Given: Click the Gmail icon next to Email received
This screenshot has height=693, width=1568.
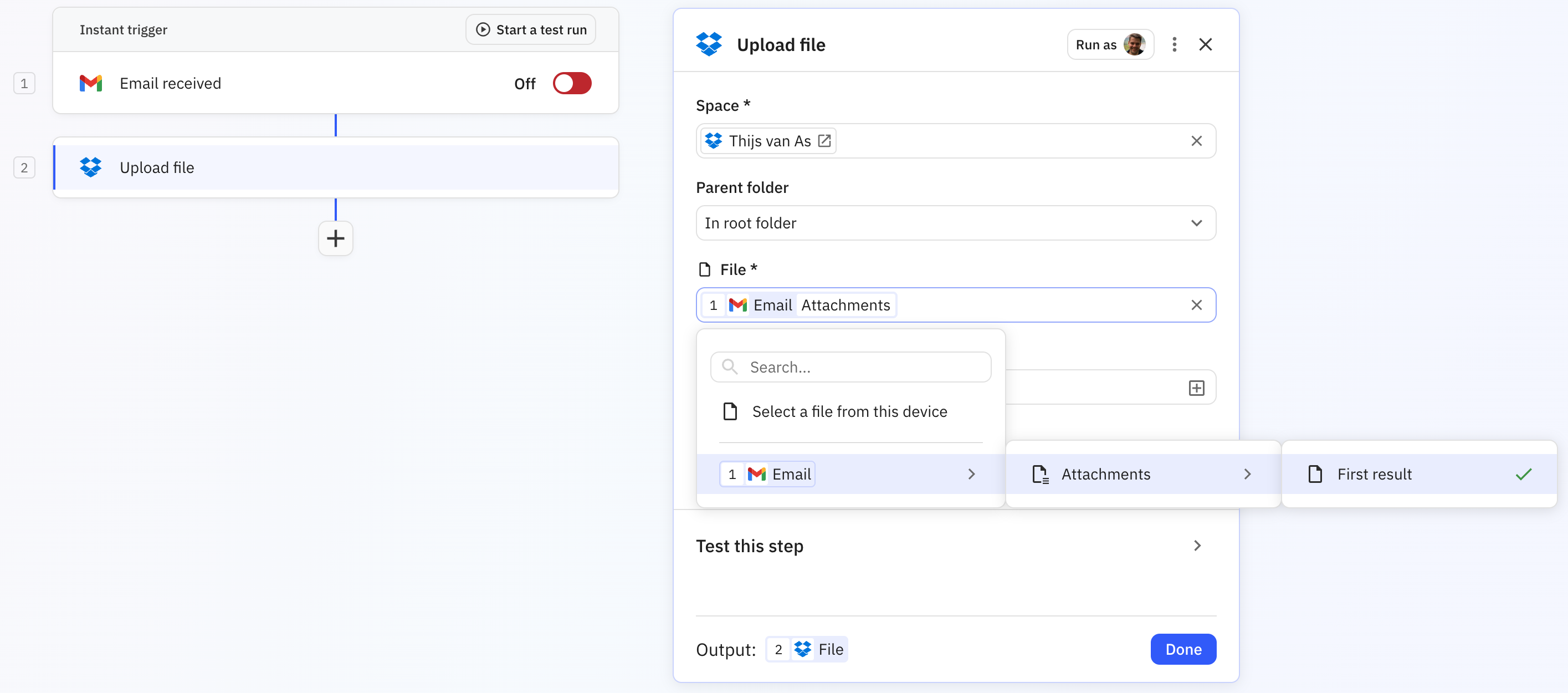Looking at the screenshot, I should pos(91,83).
